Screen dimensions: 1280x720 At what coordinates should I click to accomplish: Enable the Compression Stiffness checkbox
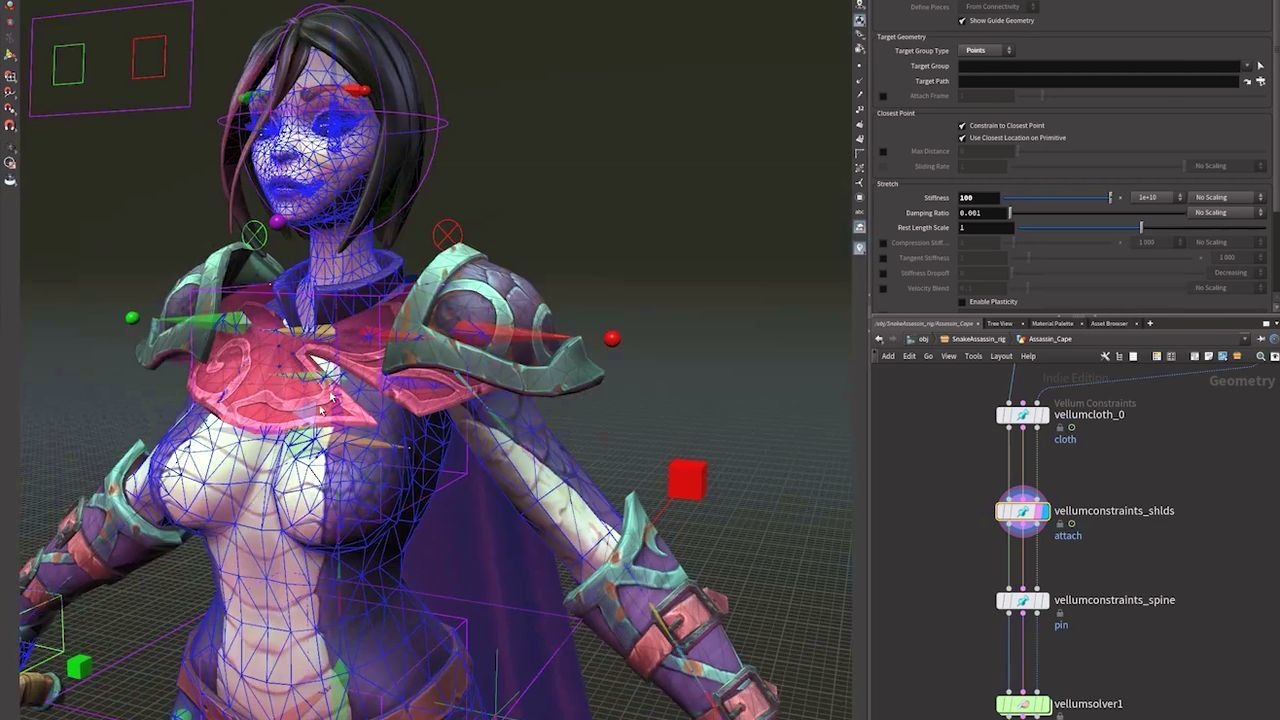pyautogui.click(x=883, y=243)
